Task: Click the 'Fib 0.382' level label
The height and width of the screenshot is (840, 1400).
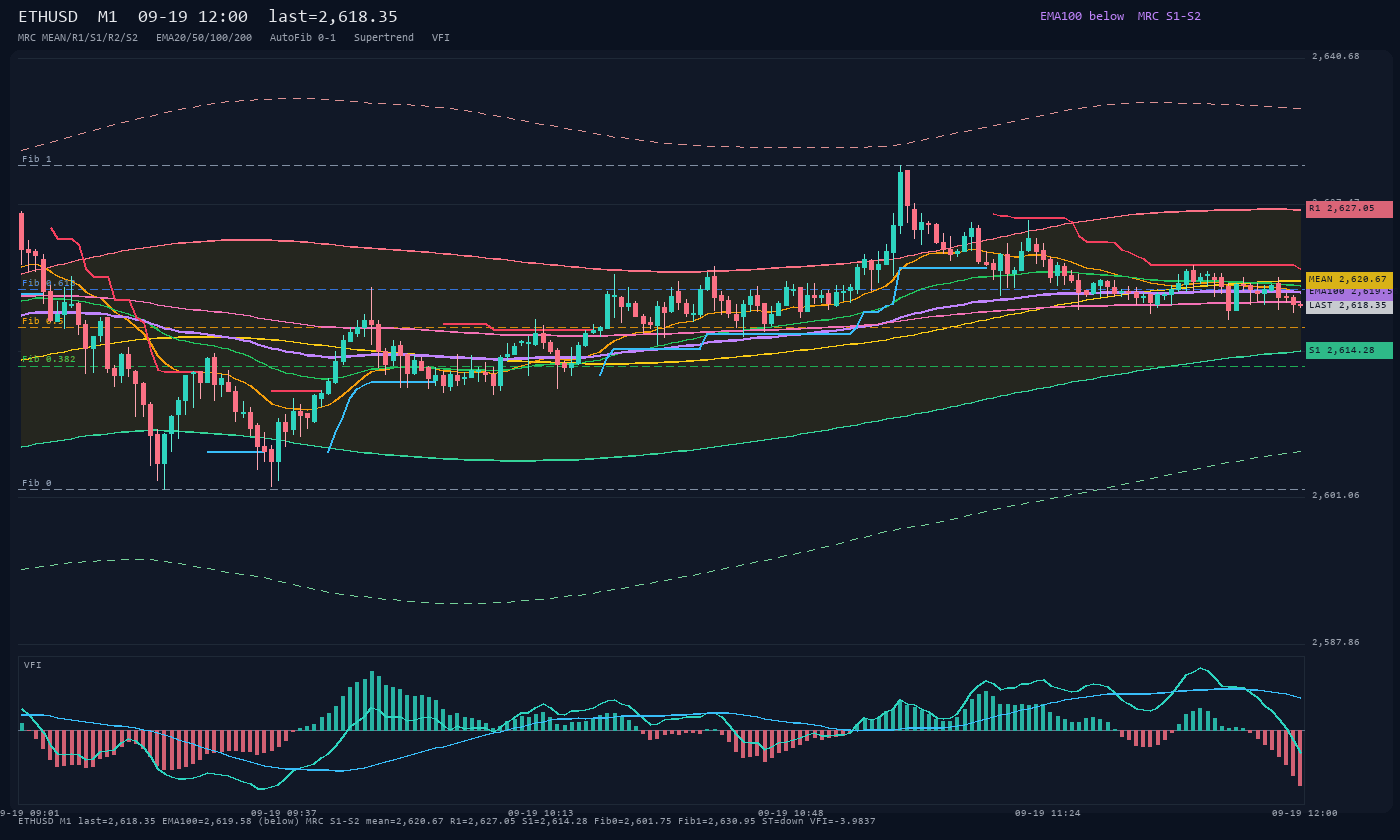Action: (49, 359)
